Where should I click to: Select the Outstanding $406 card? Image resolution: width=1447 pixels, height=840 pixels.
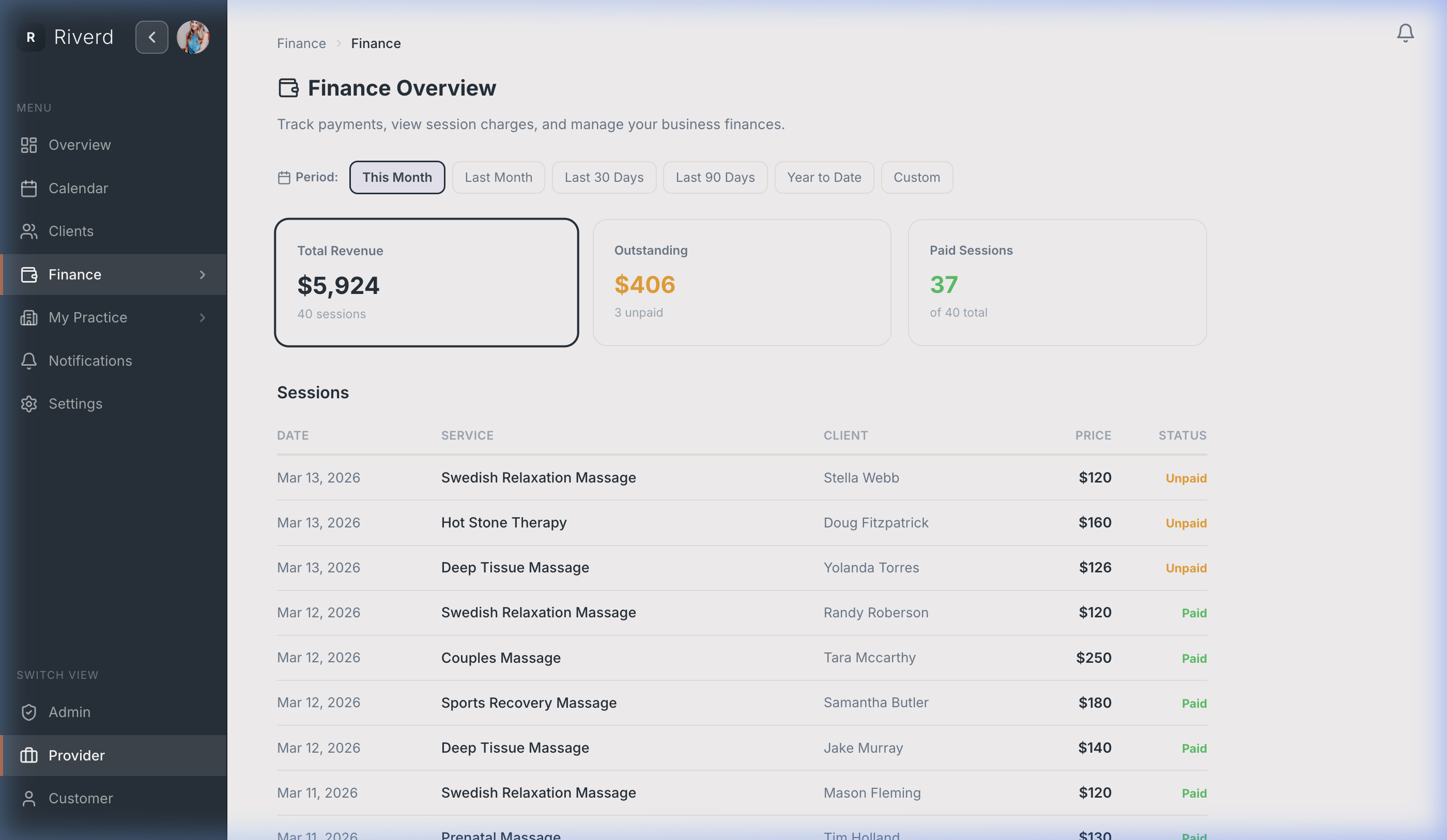pyautogui.click(x=741, y=283)
